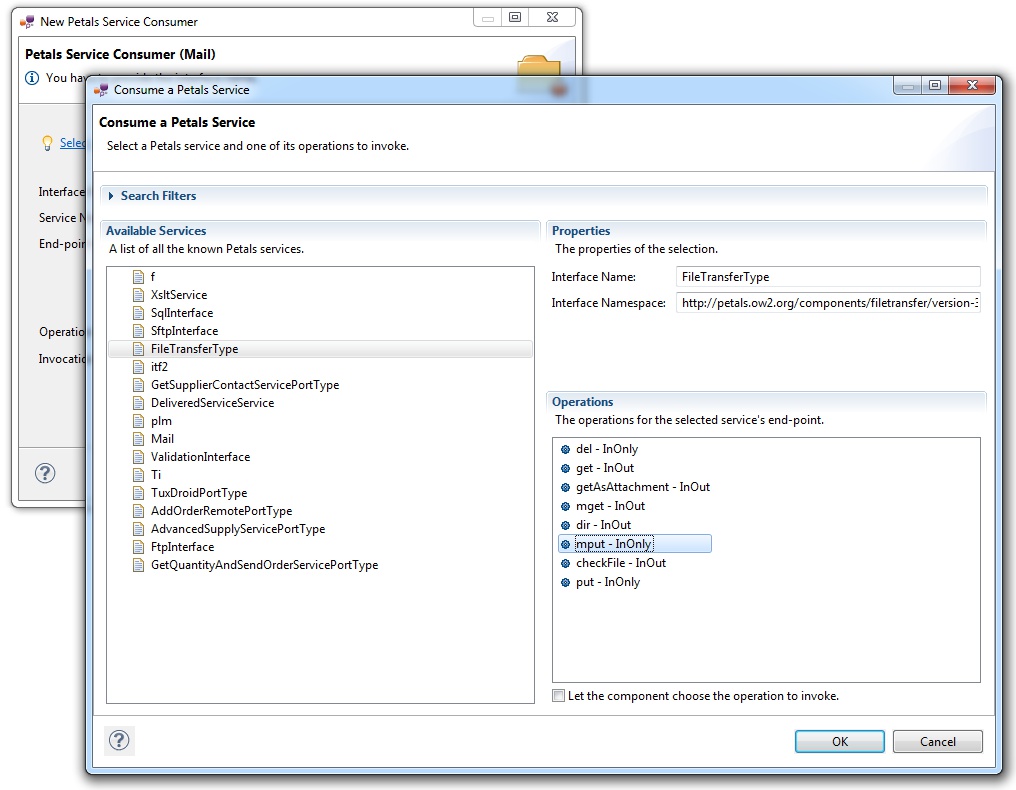The height and width of the screenshot is (790, 1016).
Task: Select the XsltService document icon
Action: tap(139, 295)
